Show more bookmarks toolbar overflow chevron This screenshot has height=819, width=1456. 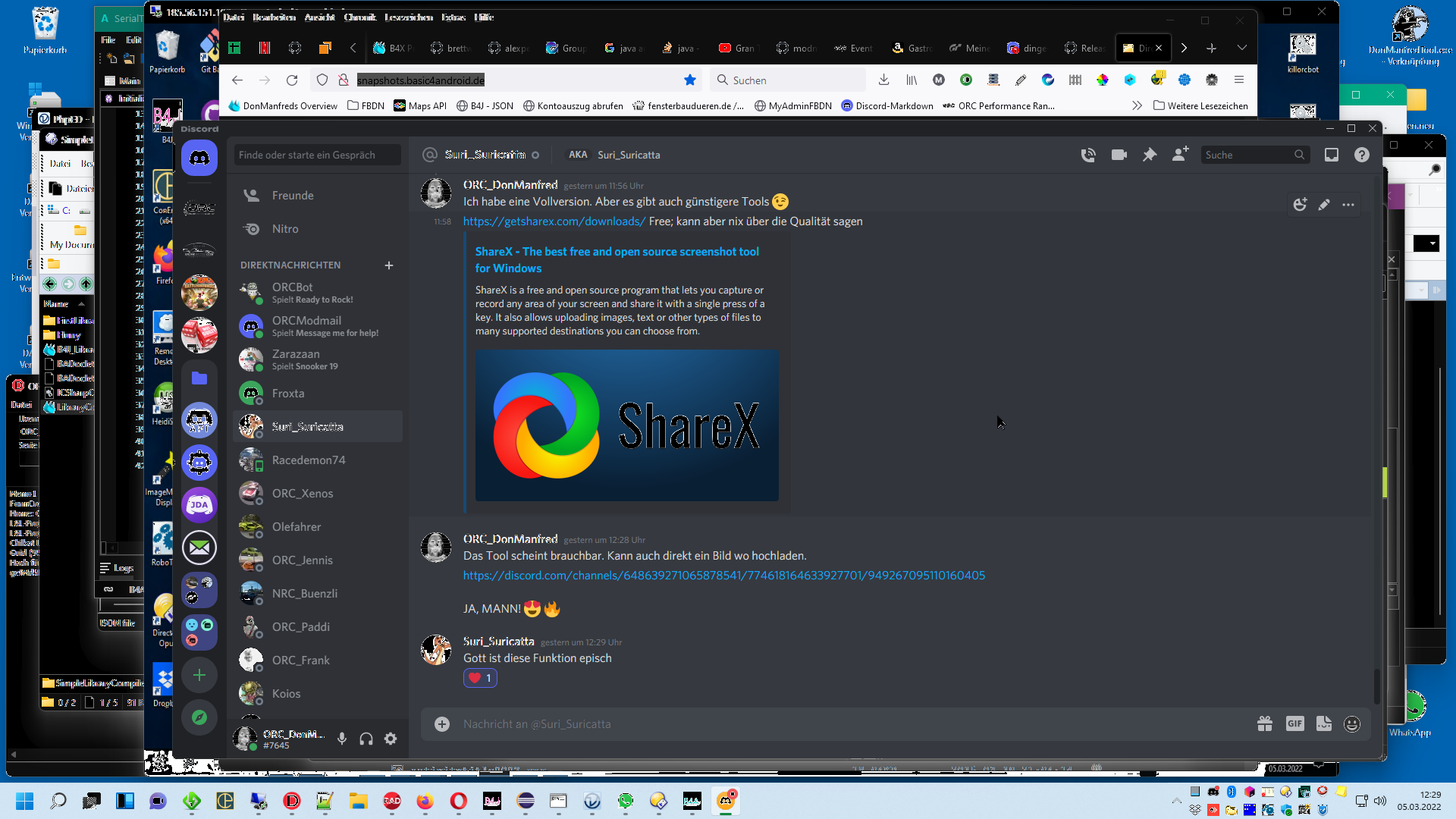click(1136, 105)
